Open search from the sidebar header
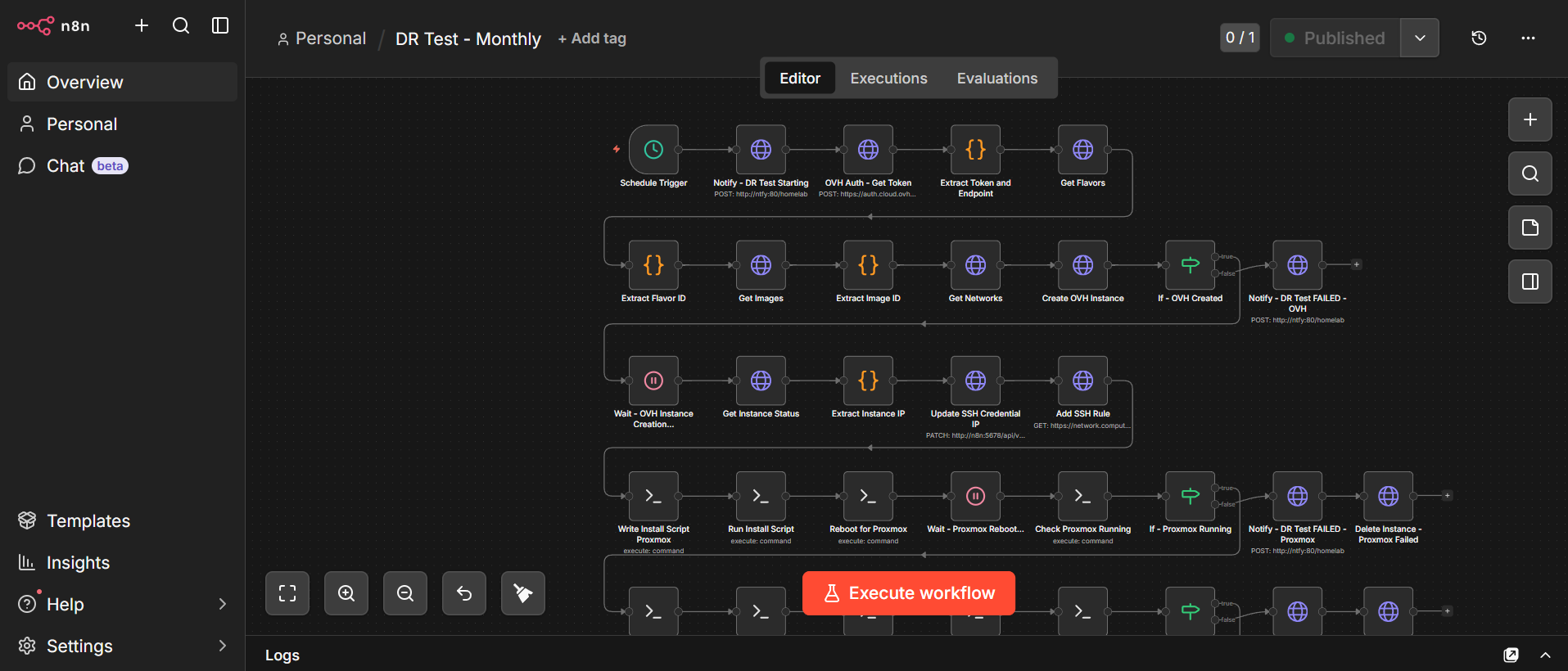The width and height of the screenshot is (1568, 671). (x=181, y=25)
